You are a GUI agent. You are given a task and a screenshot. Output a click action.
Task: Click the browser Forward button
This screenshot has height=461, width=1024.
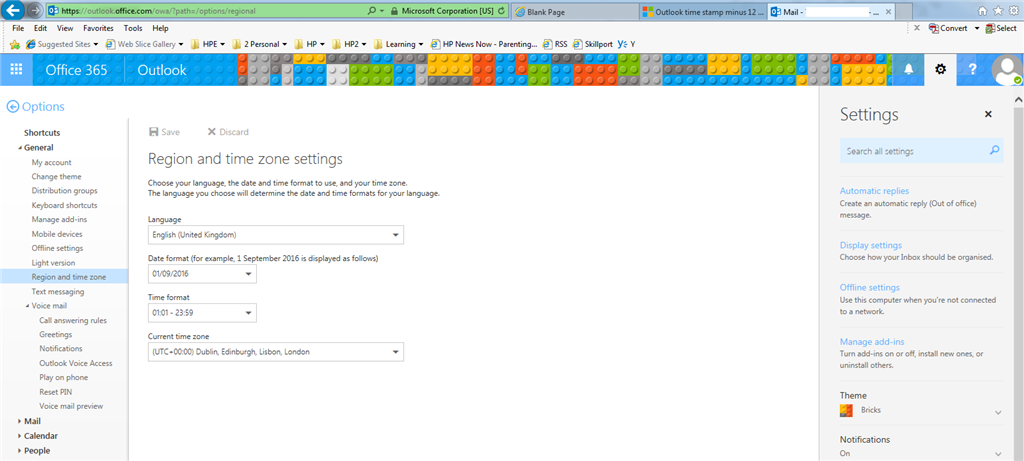coord(35,11)
